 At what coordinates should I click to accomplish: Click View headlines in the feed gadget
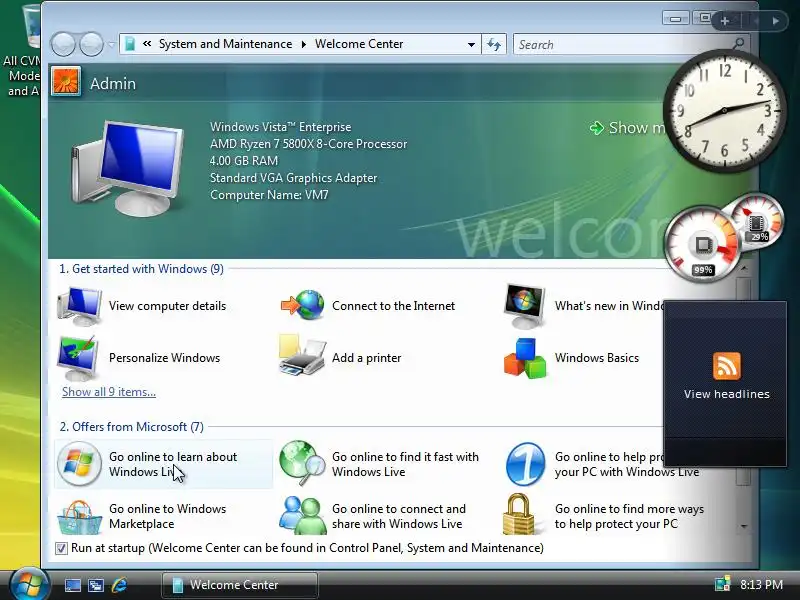(x=727, y=394)
